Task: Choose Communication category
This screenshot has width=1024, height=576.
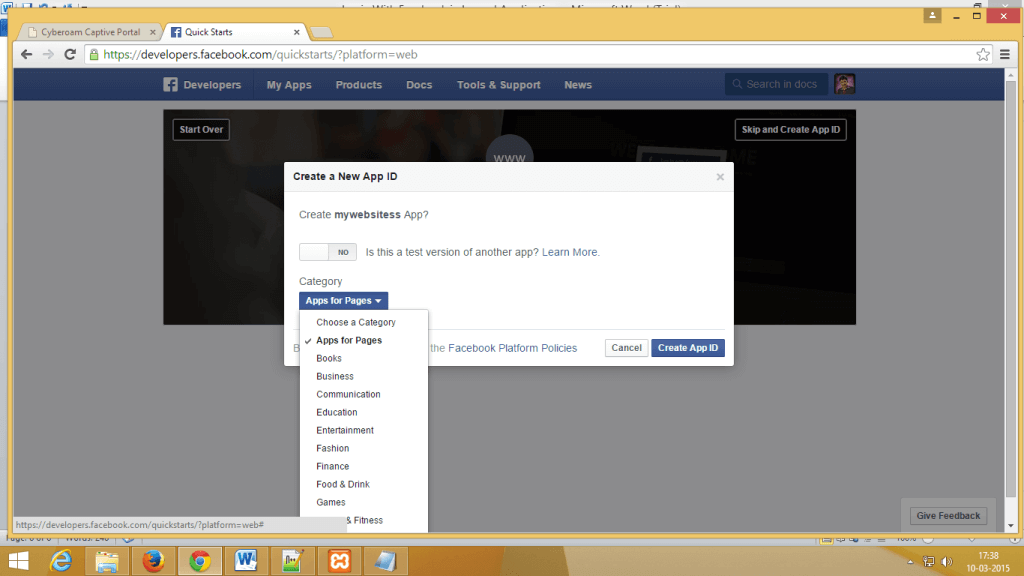Action: tap(364, 394)
